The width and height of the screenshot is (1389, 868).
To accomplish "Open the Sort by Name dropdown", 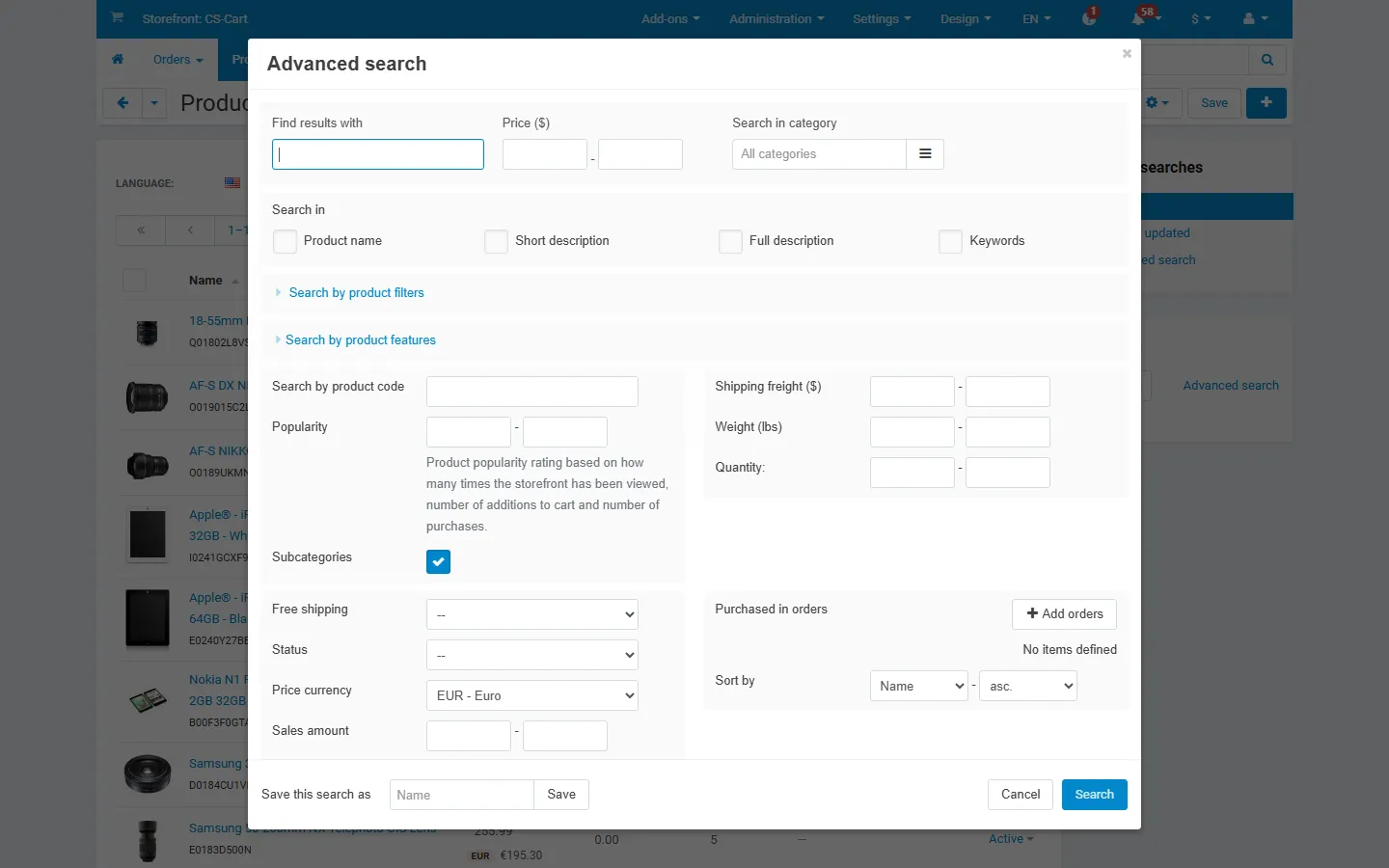I will click(x=919, y=686).
